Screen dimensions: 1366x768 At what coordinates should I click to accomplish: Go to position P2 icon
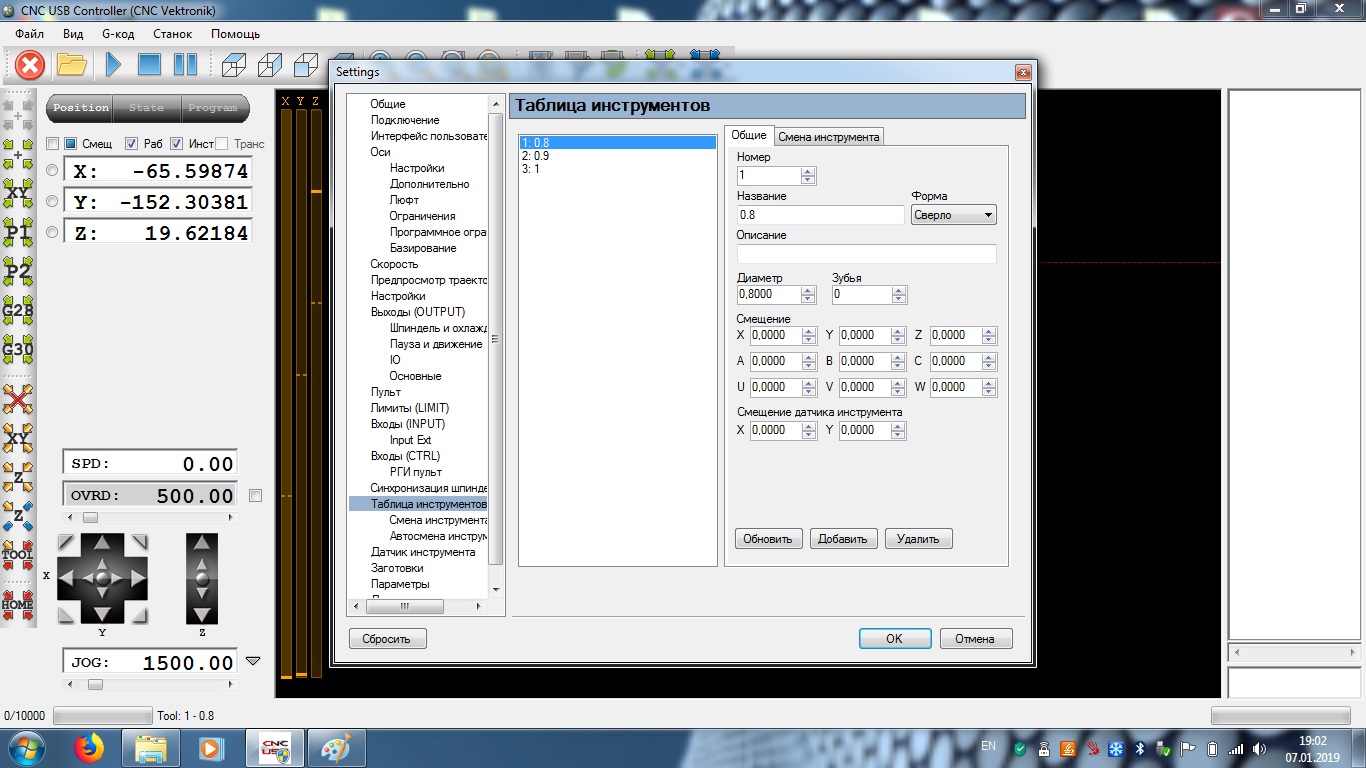18,271
